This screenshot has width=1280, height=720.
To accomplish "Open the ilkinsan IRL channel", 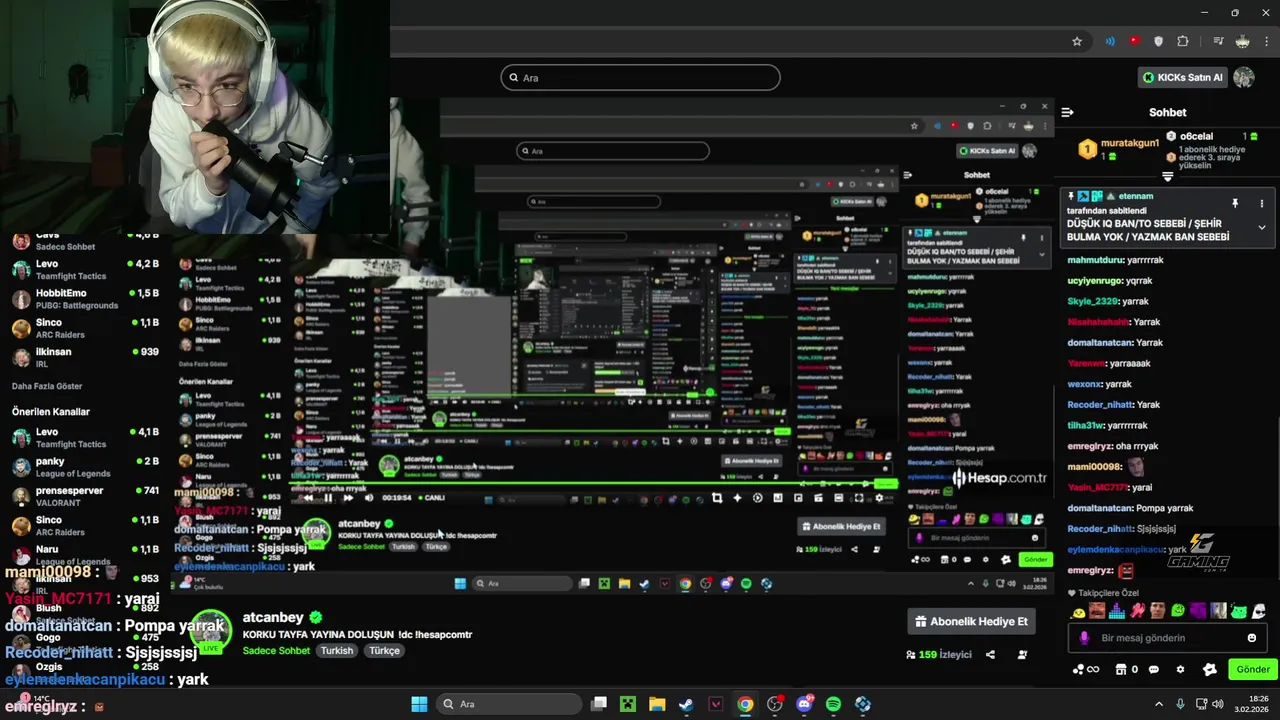I will 85,357.
